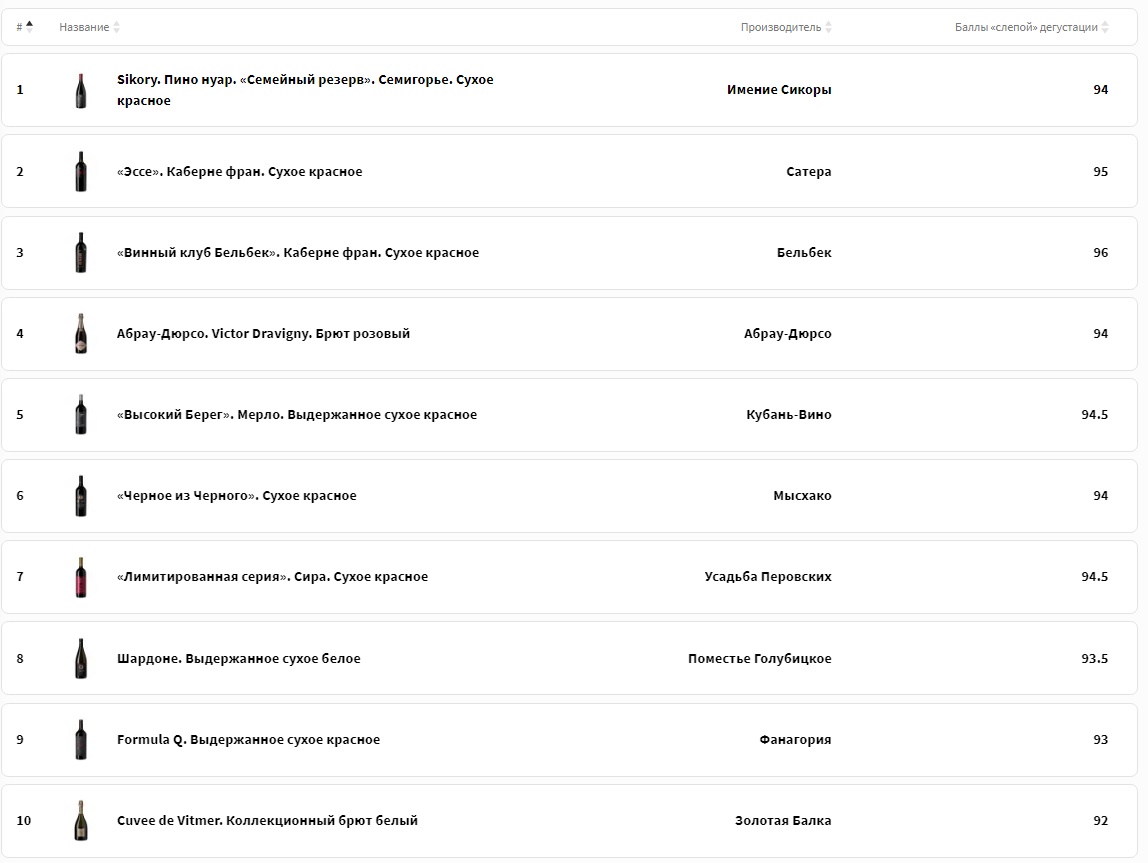Click producer name Кубань-Вино

(x=788, y=415)
